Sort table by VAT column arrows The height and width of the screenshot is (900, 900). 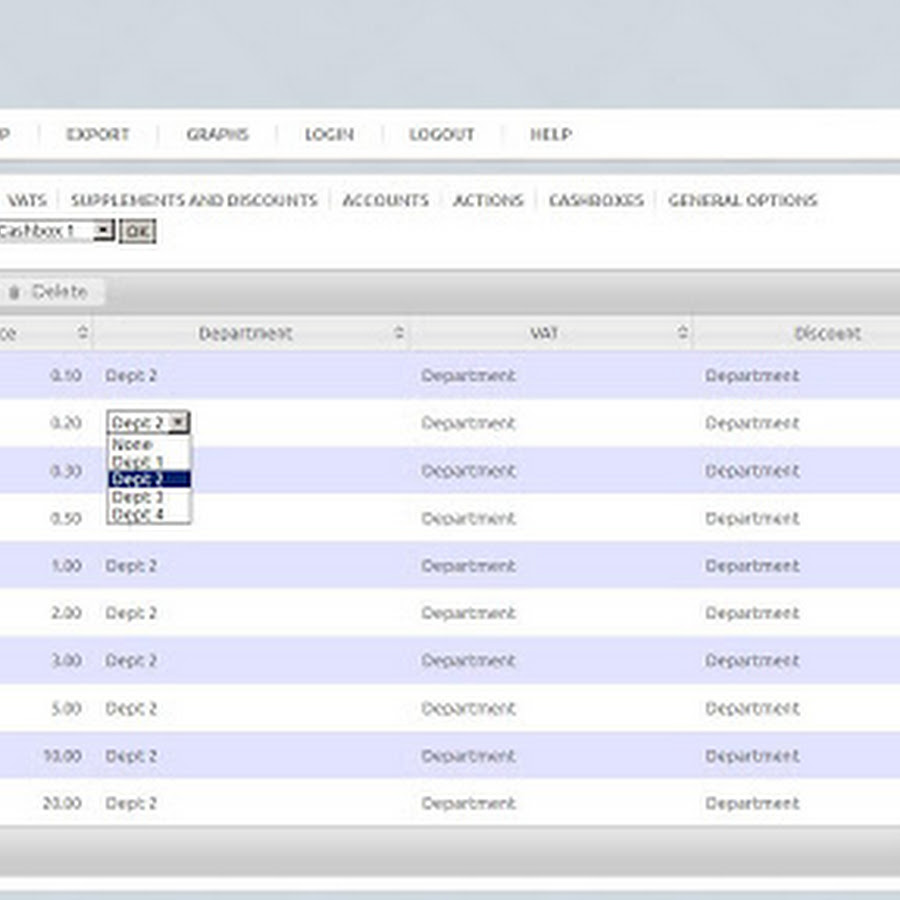point(682,333)
